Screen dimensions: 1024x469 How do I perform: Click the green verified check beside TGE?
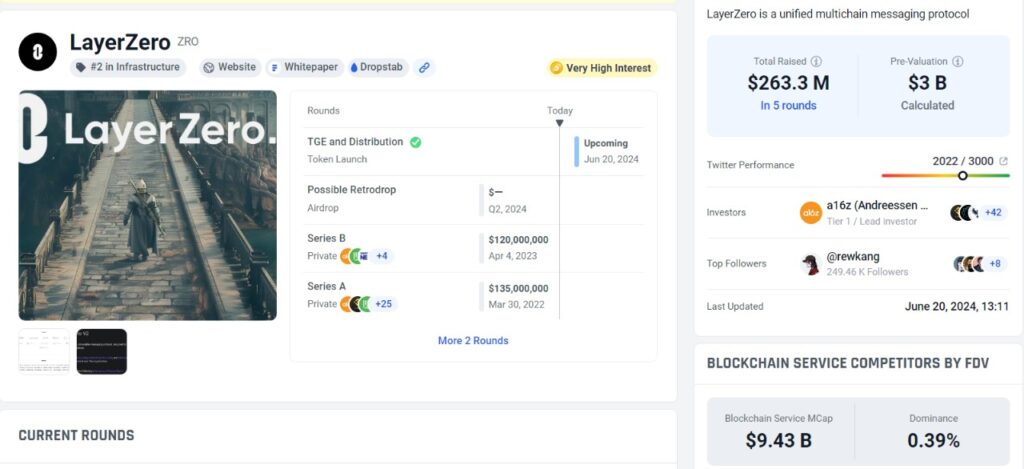pyautogui.click(x=415, y=142)
